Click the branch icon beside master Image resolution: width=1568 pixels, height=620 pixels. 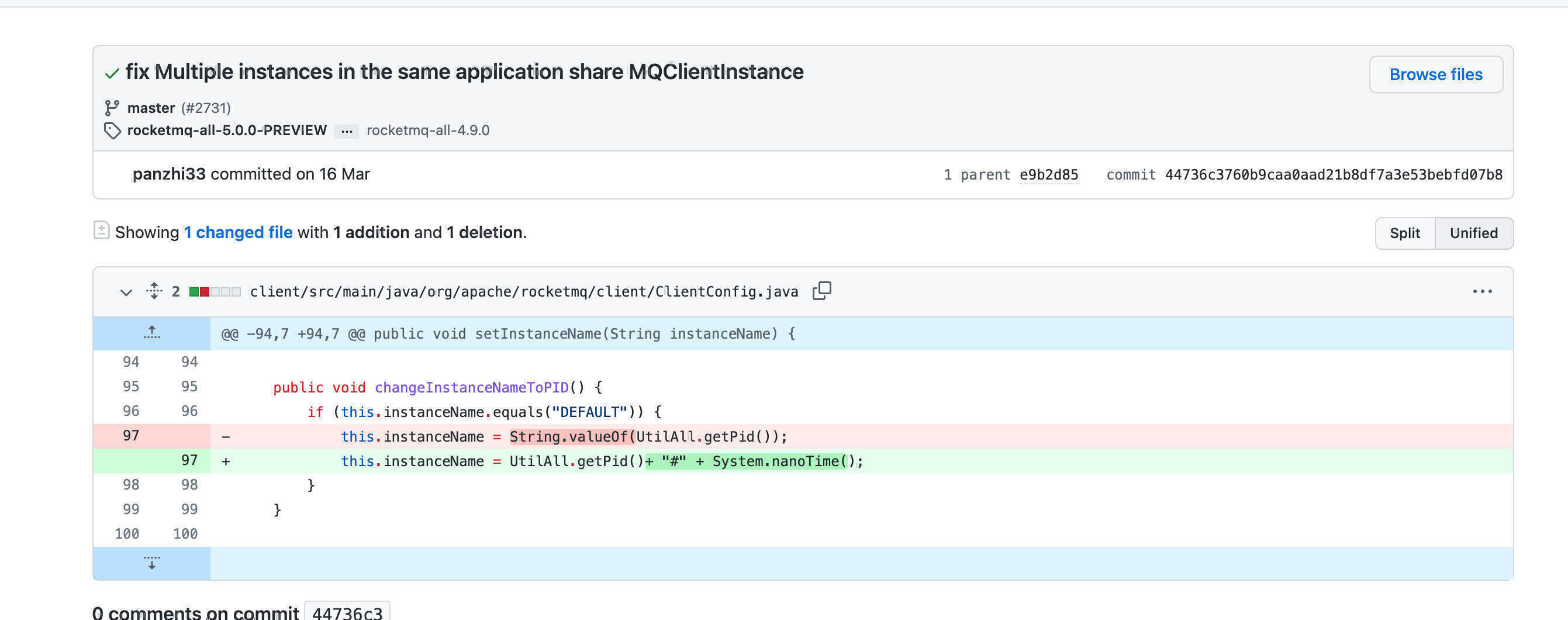(x=112, y=108)
